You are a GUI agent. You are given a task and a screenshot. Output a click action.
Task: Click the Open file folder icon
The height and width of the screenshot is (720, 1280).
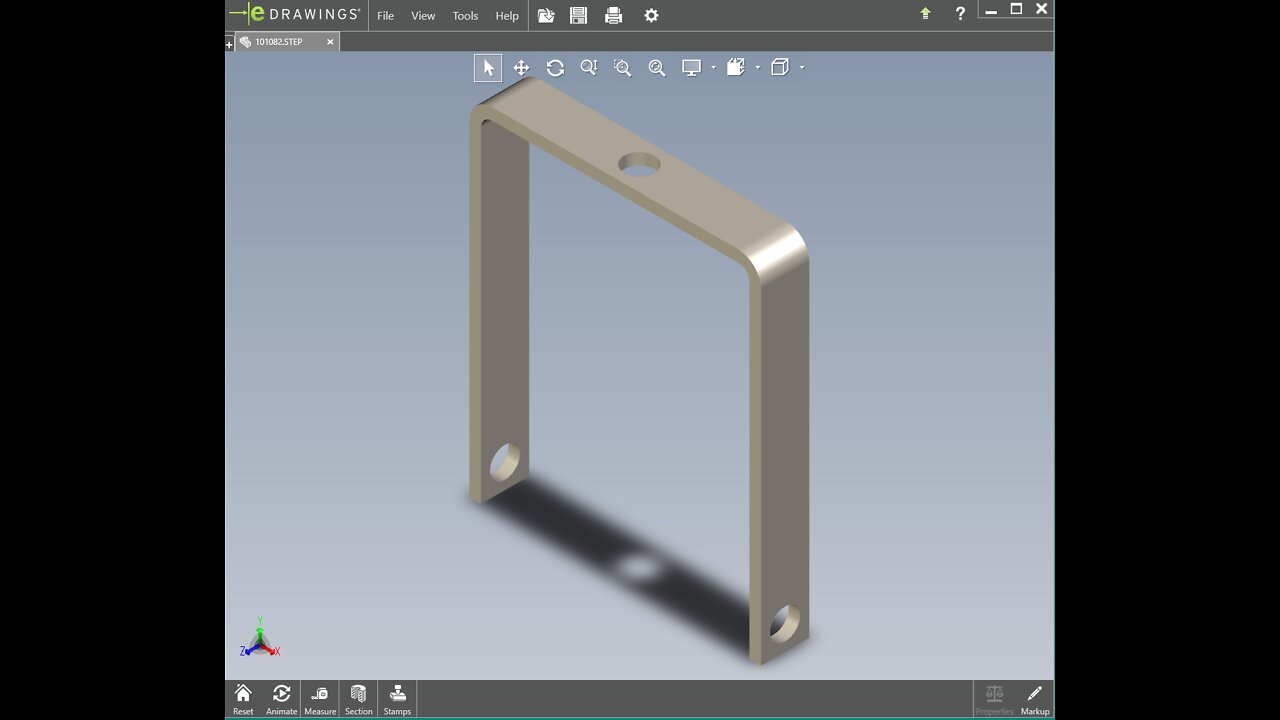(x=546, y=15)
